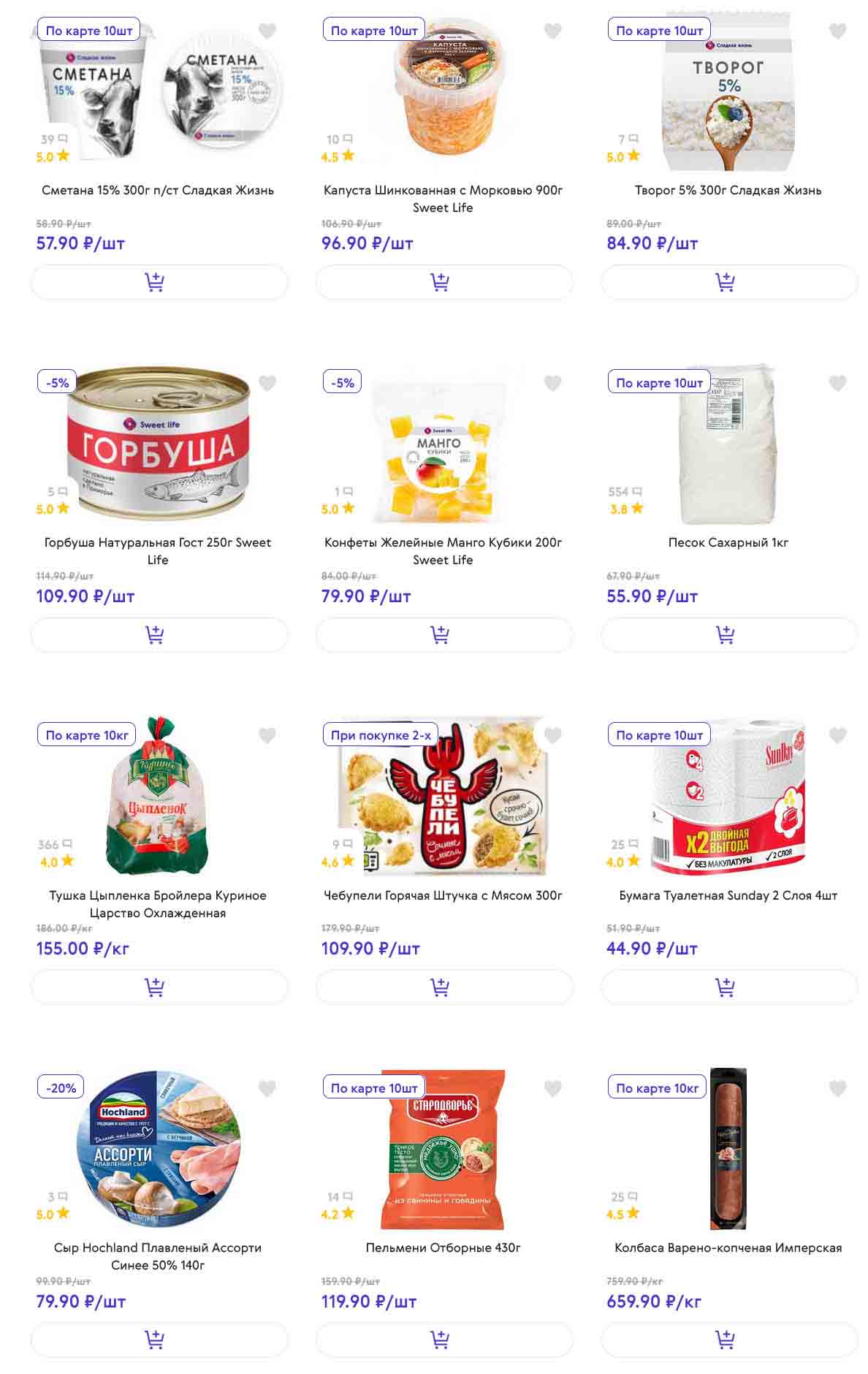Open Тушка Цыпленка Бройлера product title

click(x=158, y=903)
